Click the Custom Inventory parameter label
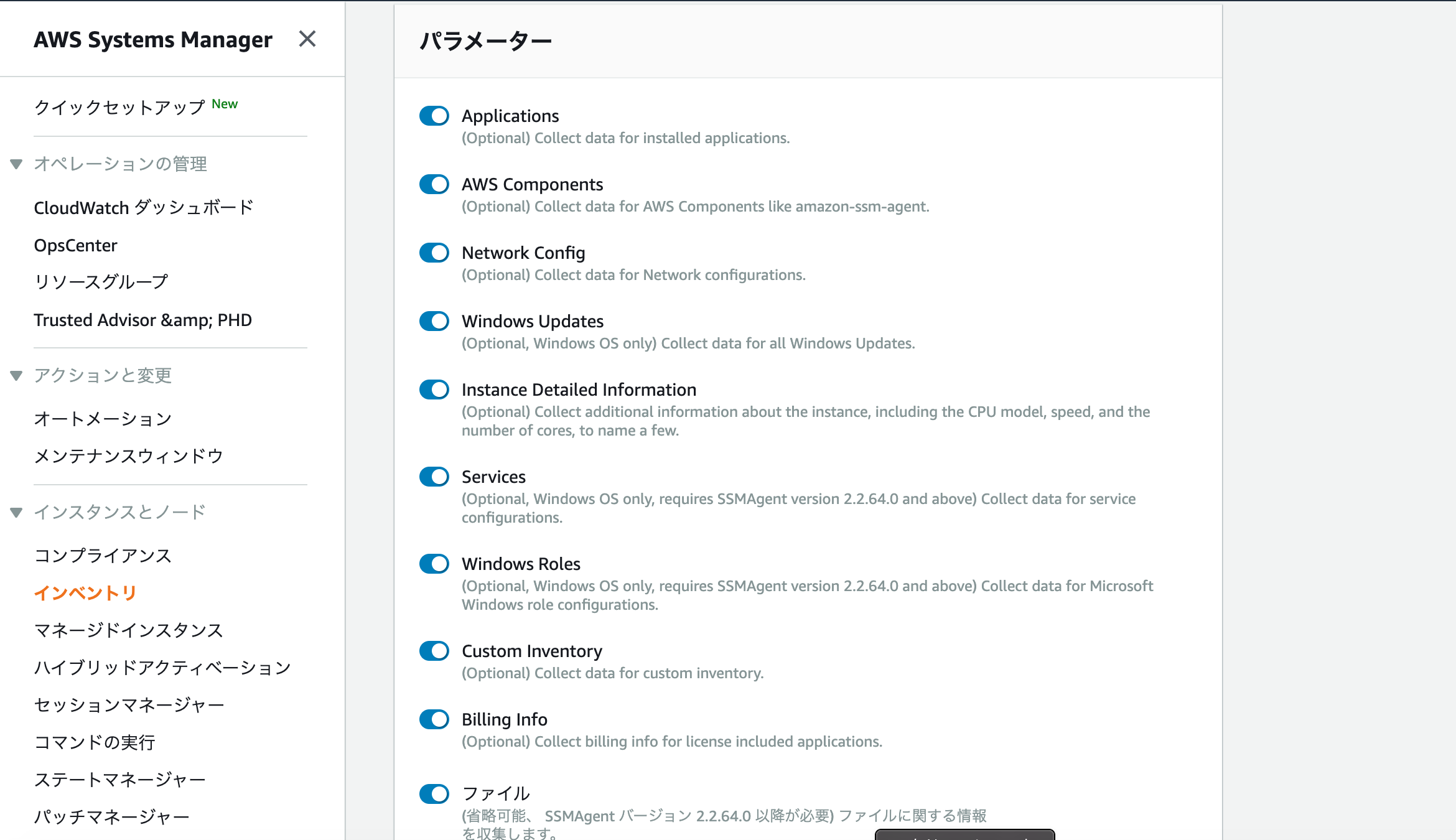 [532, 651]
